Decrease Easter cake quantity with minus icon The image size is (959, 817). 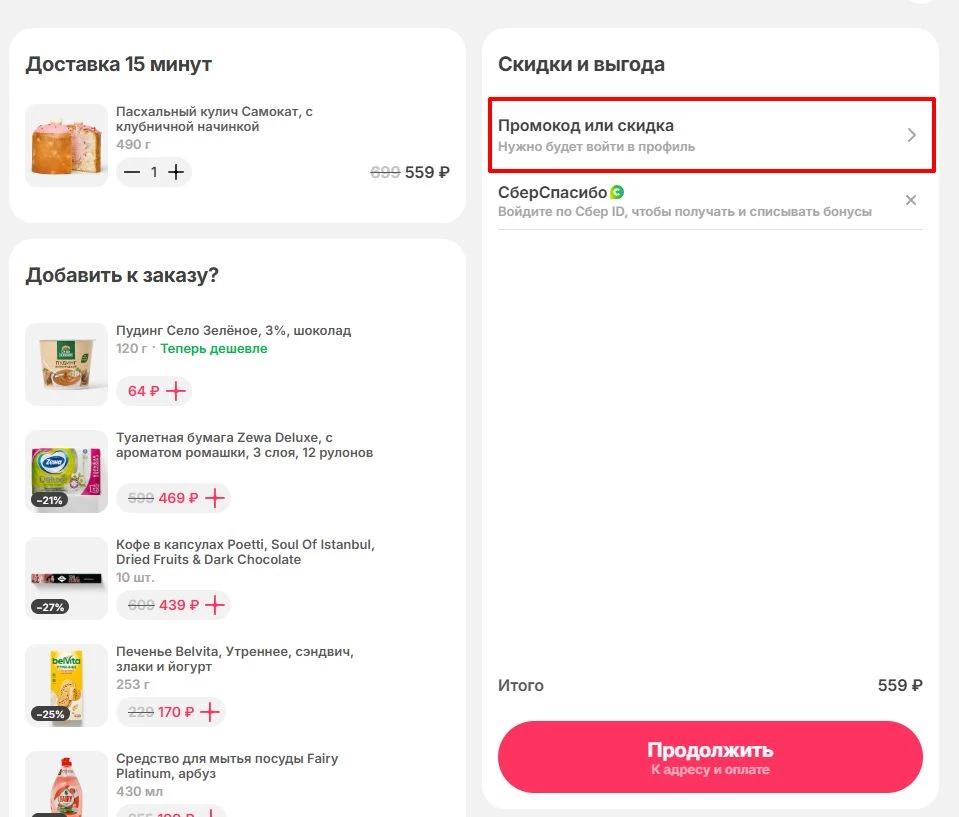(x=132, y=172)
